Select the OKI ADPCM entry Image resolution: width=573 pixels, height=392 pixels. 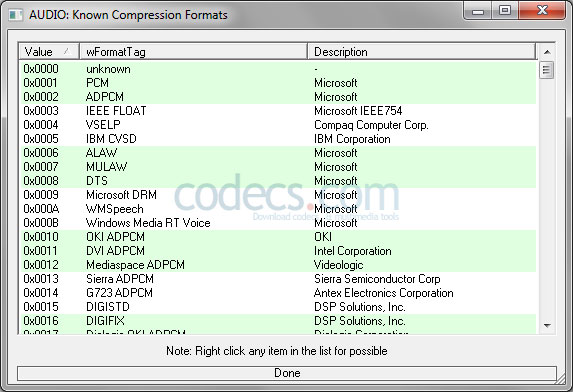click(115, 237)
